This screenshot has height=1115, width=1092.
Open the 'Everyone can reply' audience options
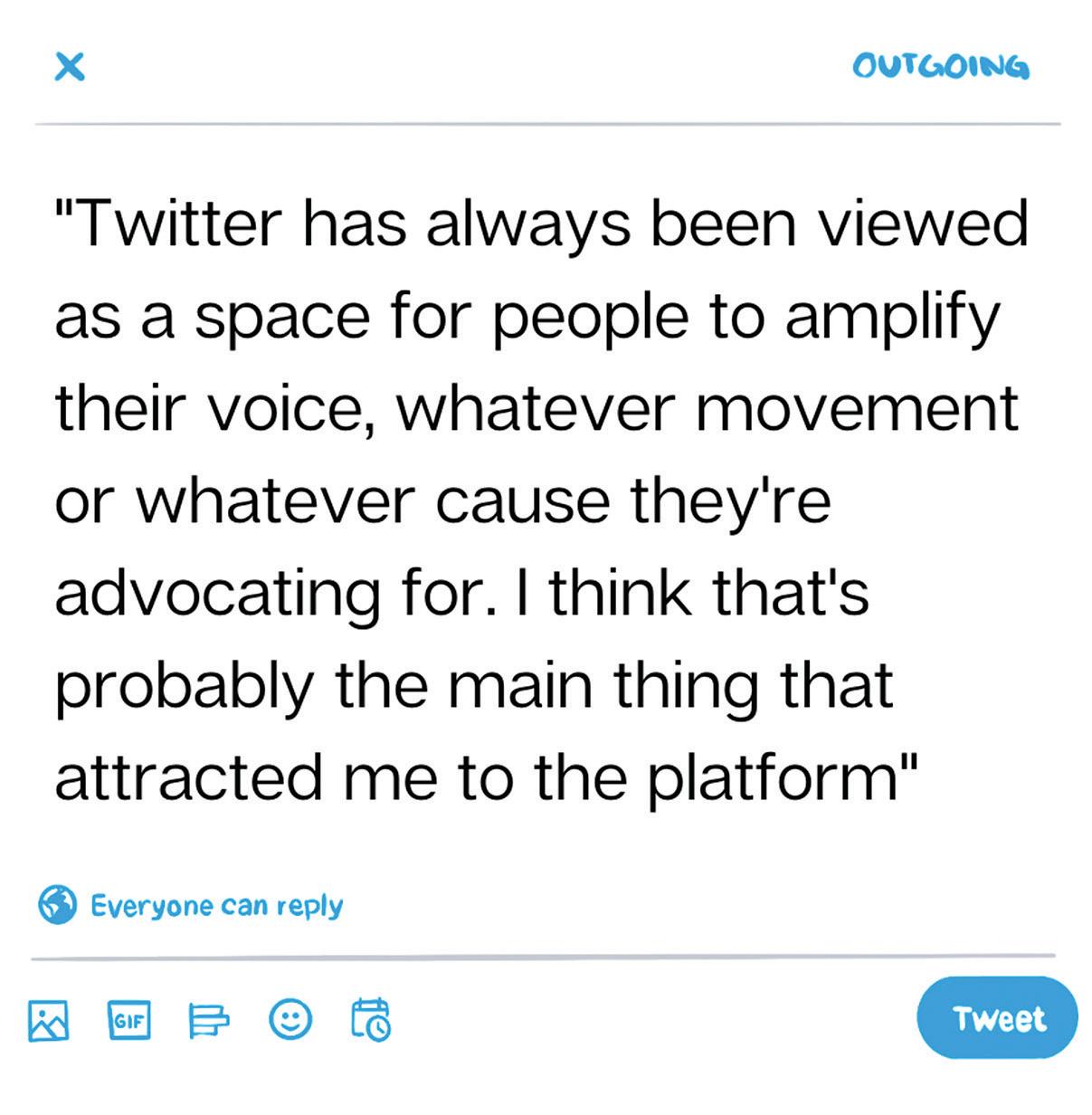[216, 905]
